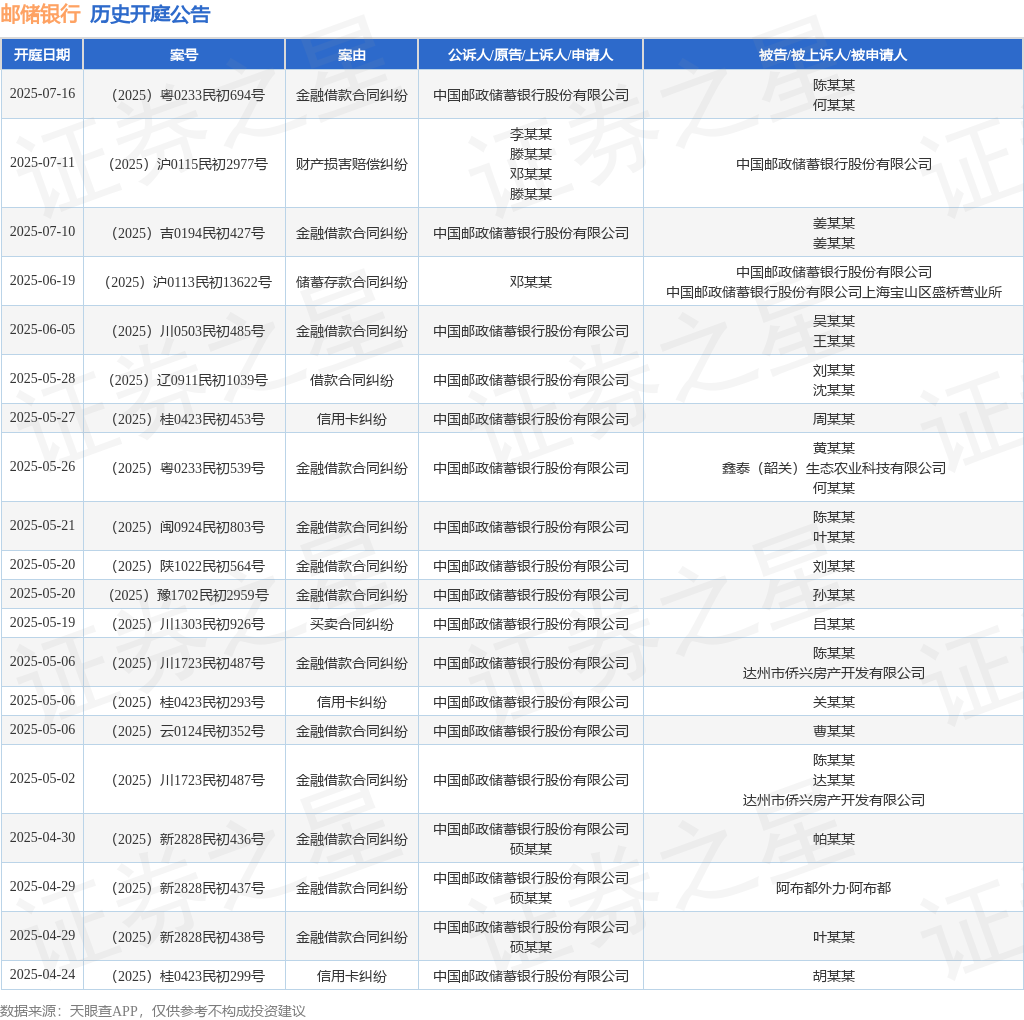1024x1020 pixels.
Task: Click 借款合同纠纷 in the 辽0911 row
Action: 351,380
